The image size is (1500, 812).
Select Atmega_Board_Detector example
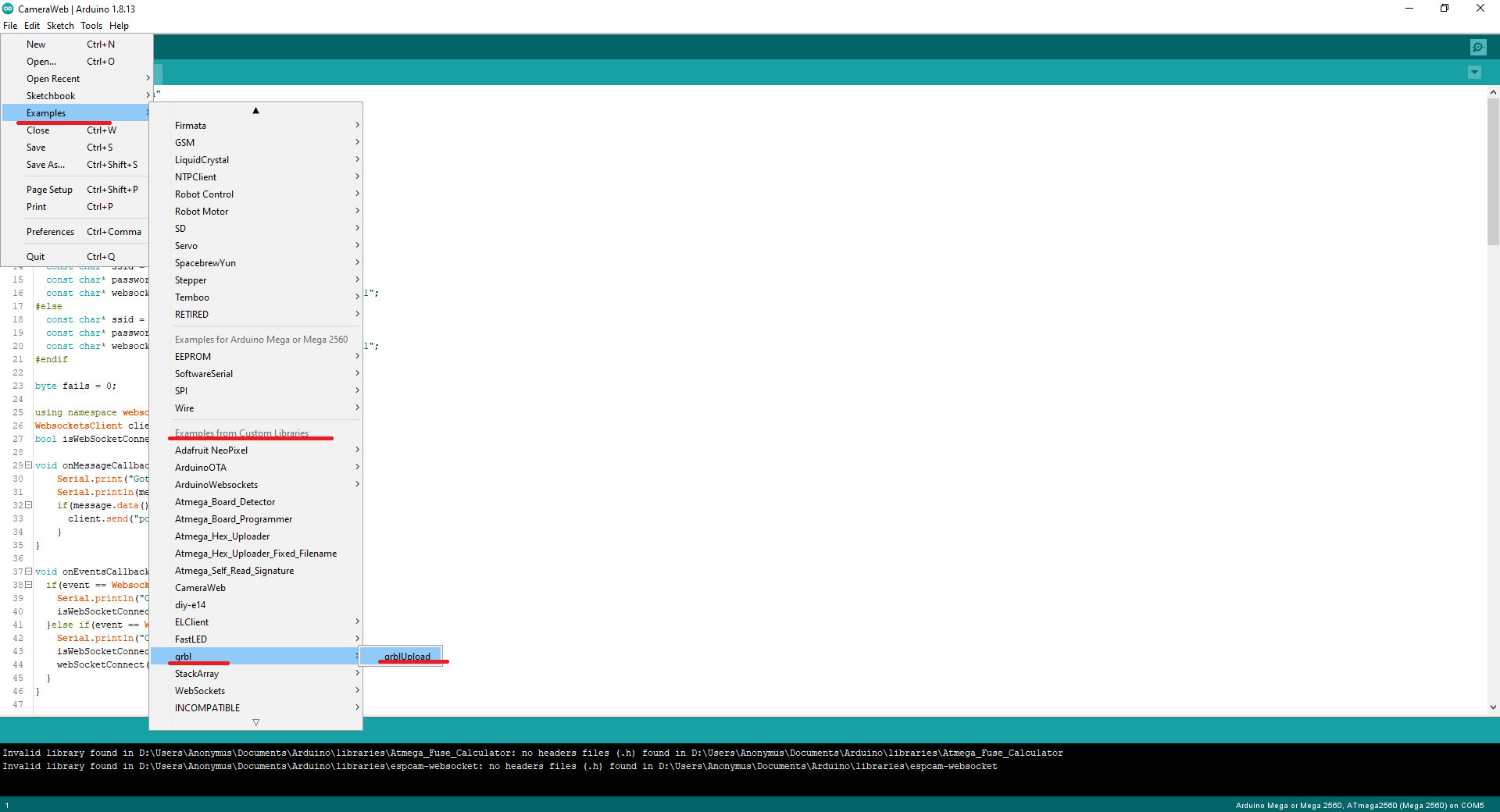[x=225, y=502]
